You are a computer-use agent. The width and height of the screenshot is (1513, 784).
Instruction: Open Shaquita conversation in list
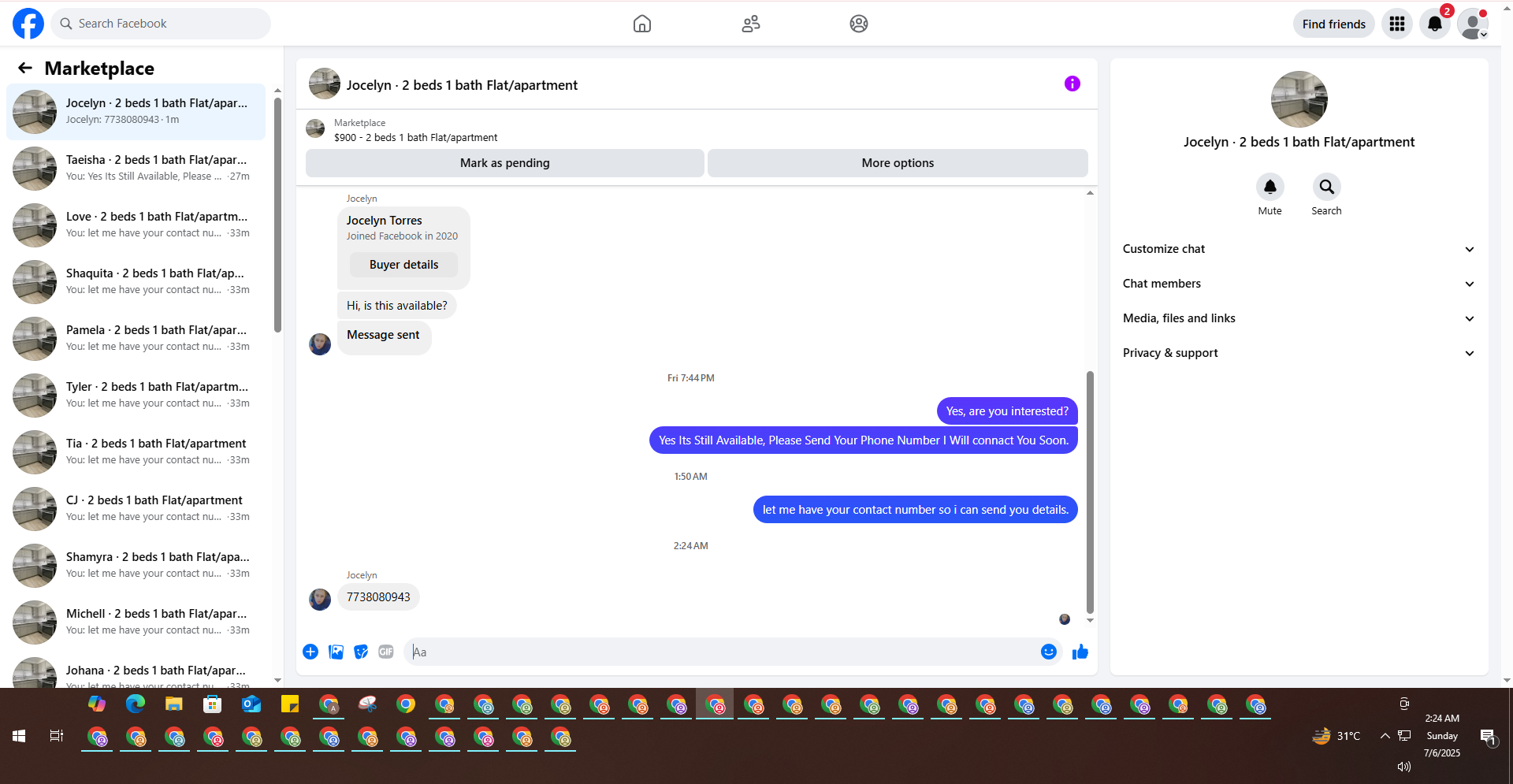pyautogui.click(x=136, y=281)
